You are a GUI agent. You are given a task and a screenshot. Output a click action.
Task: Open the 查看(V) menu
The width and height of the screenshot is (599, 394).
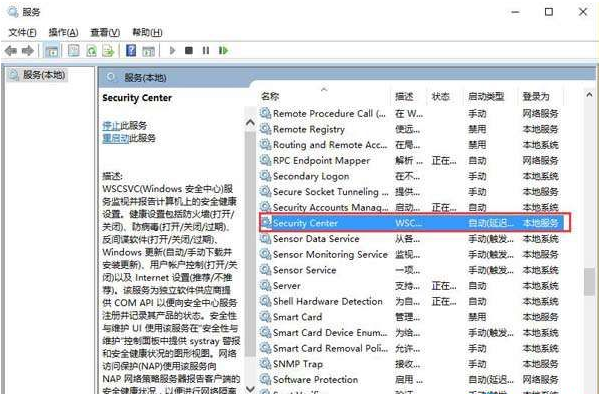click(x=105, y=32)
